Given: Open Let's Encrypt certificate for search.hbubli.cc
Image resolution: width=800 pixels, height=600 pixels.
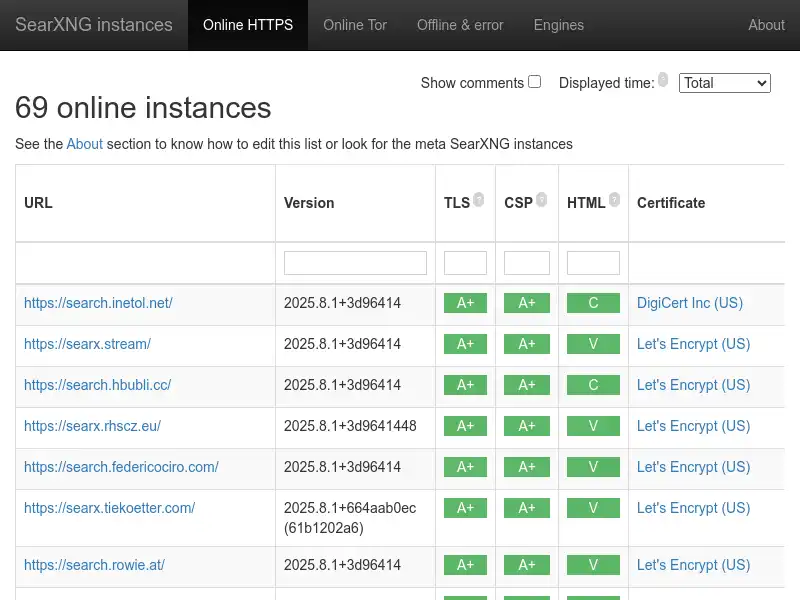Looking at the screenshot, I should [x=693, y=385].
